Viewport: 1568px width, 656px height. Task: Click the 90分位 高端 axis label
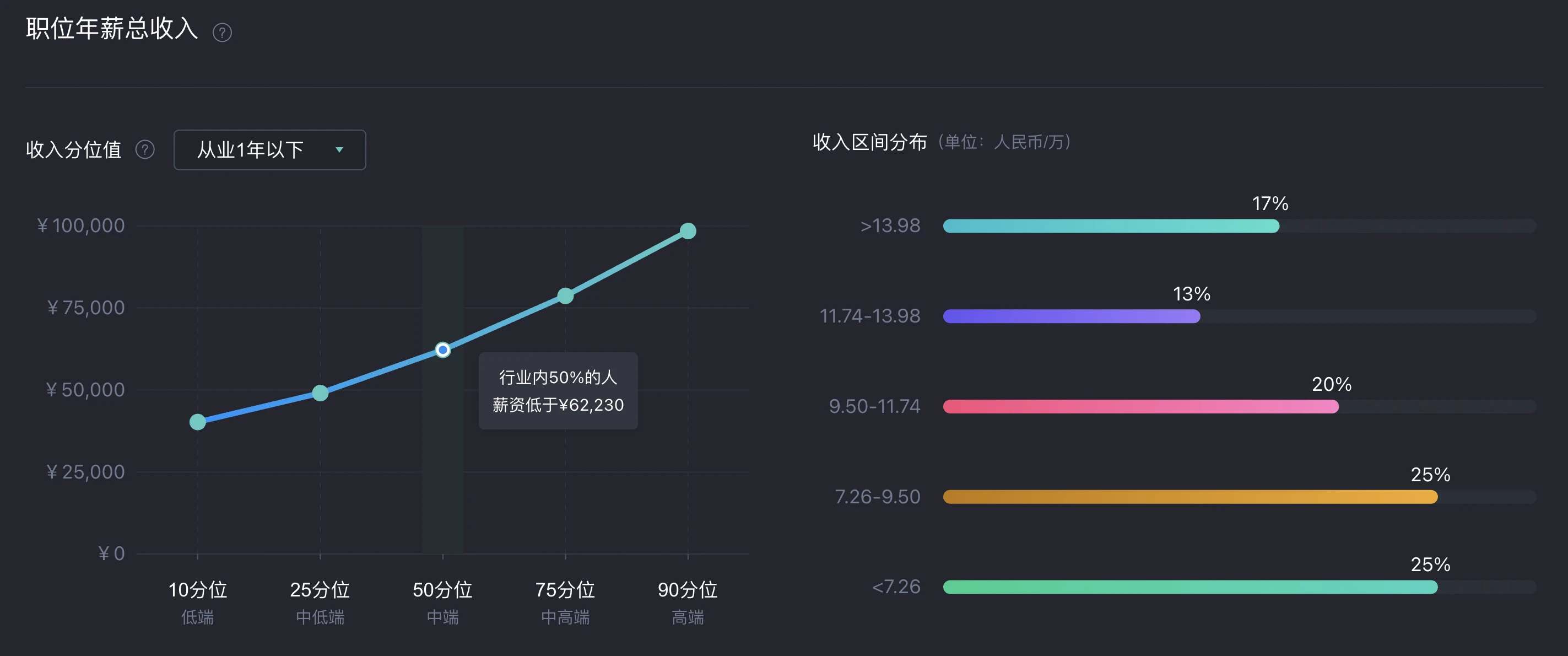point(688,603)
